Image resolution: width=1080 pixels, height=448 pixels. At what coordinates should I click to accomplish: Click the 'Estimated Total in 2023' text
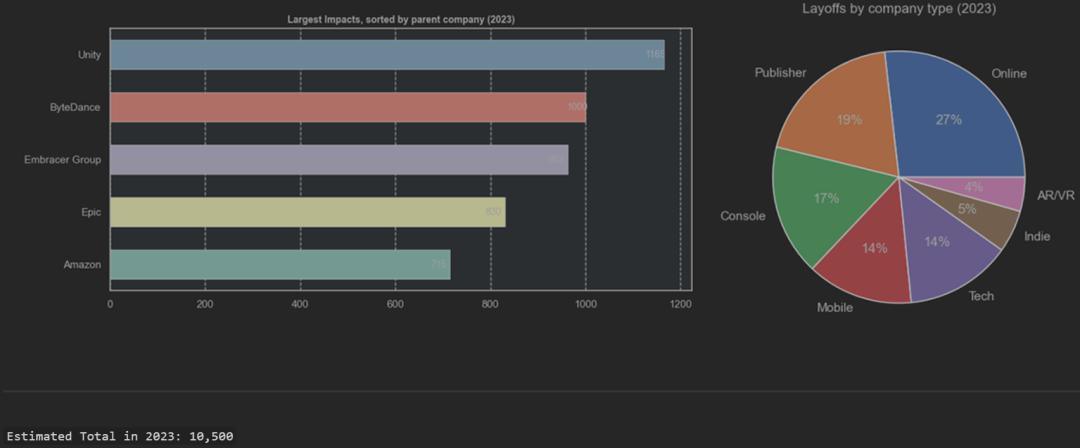(x=120, y=436)
